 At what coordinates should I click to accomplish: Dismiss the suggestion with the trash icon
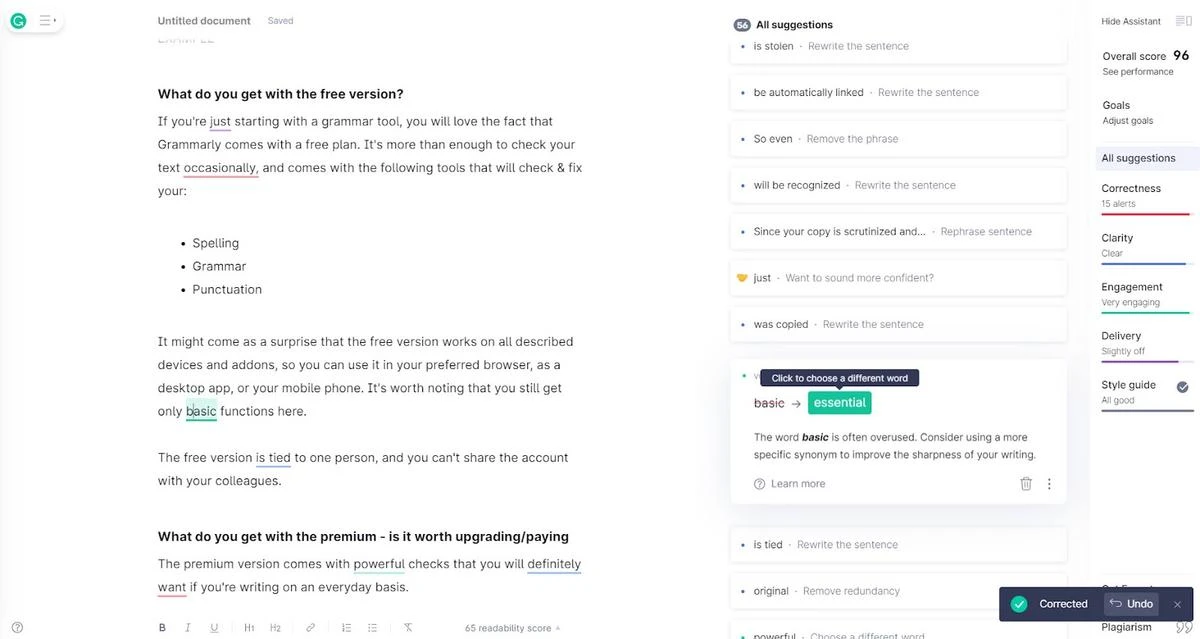coord(1026,484)
